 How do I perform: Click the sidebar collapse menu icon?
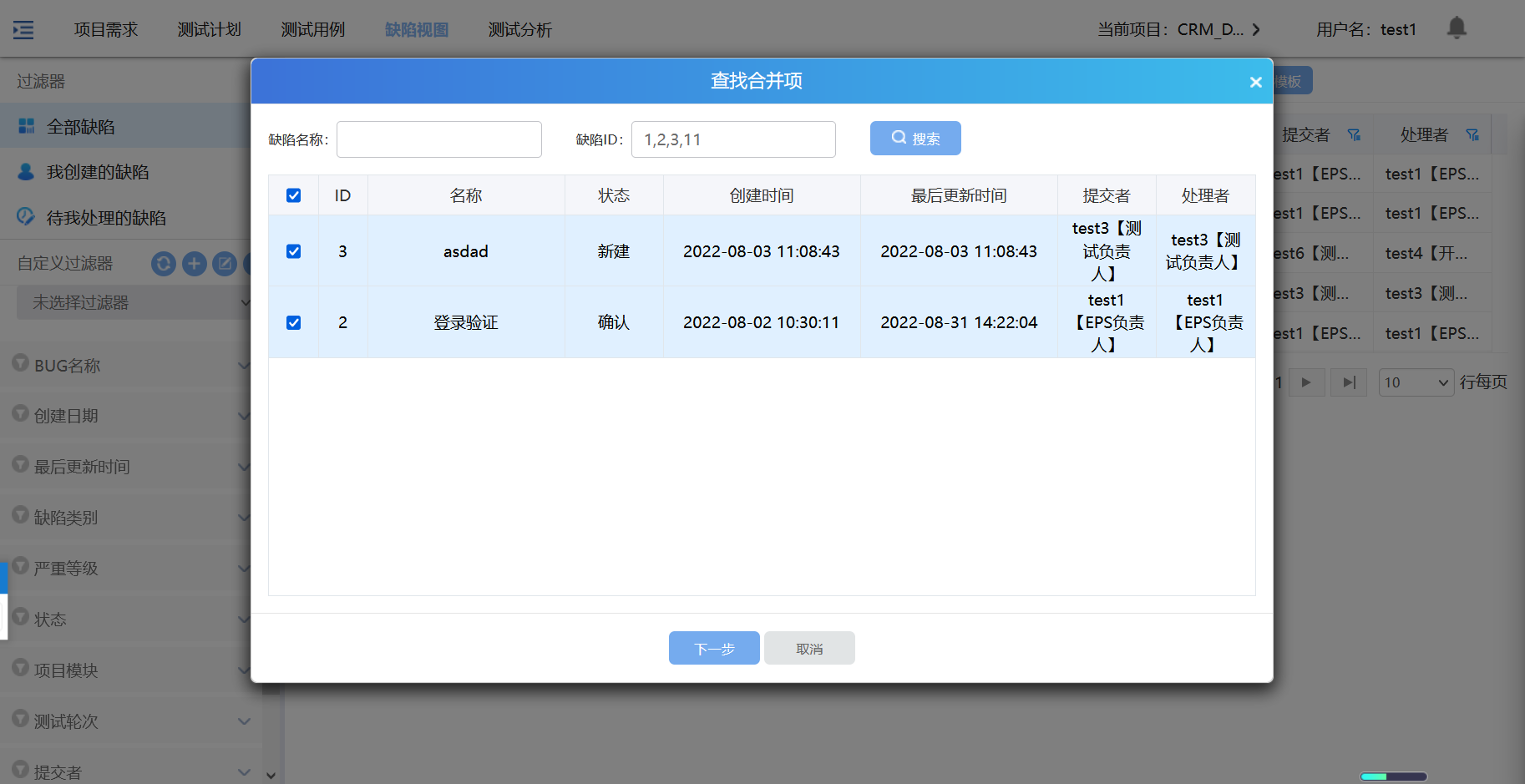[23, 30]
